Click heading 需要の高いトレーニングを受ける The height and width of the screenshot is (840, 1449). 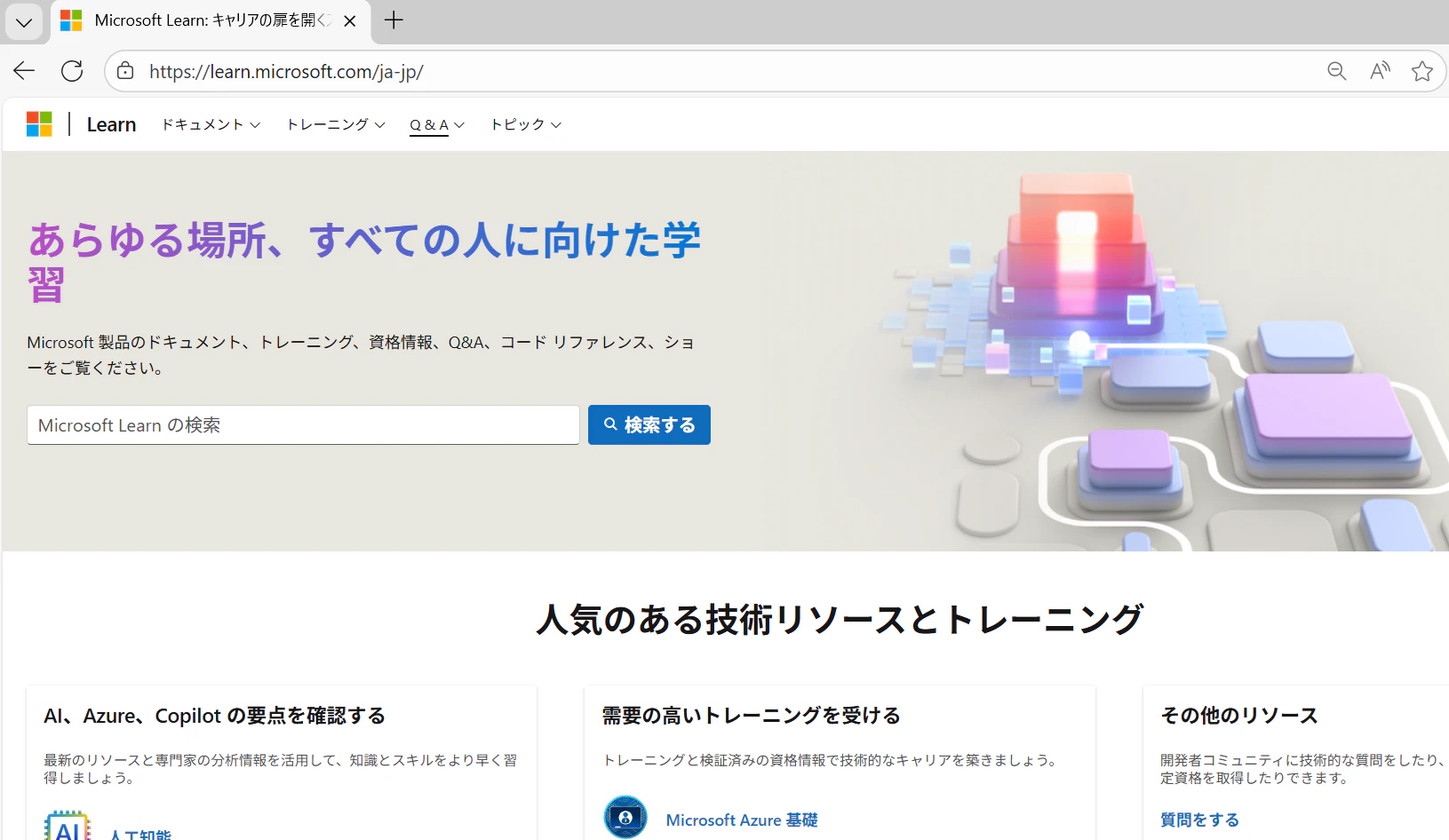[x=751, y=716]
